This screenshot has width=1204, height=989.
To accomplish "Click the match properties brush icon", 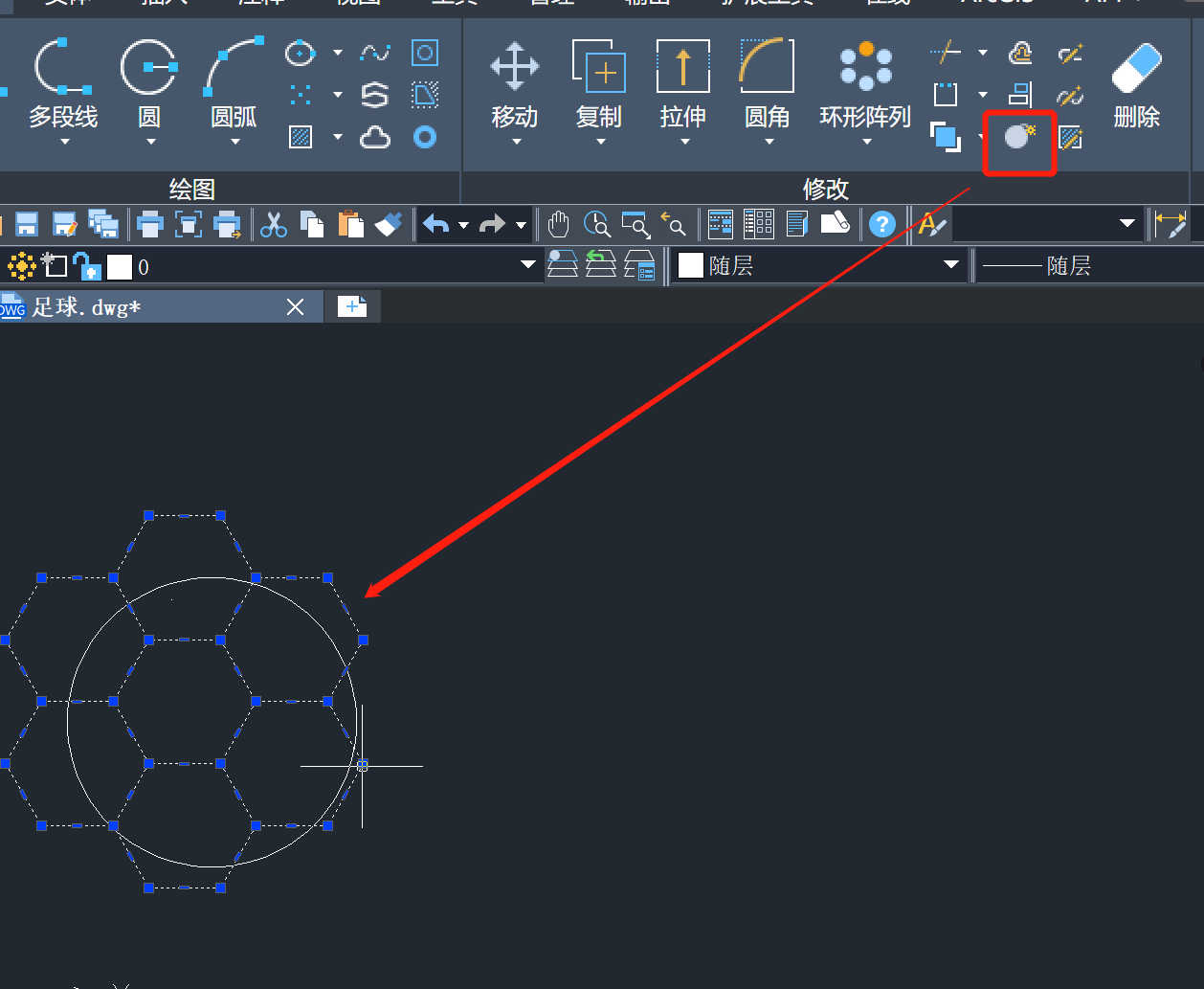I will click(x=389, y=225).
